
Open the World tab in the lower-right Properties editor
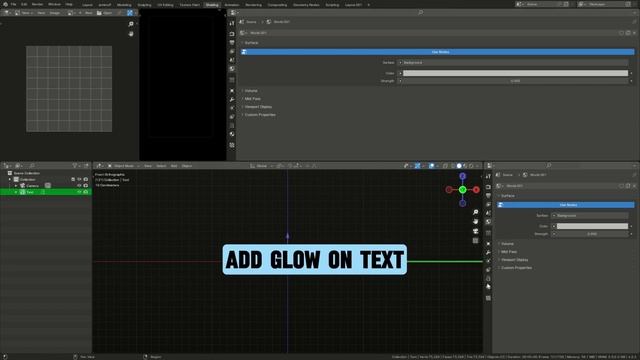pos(488,222)
